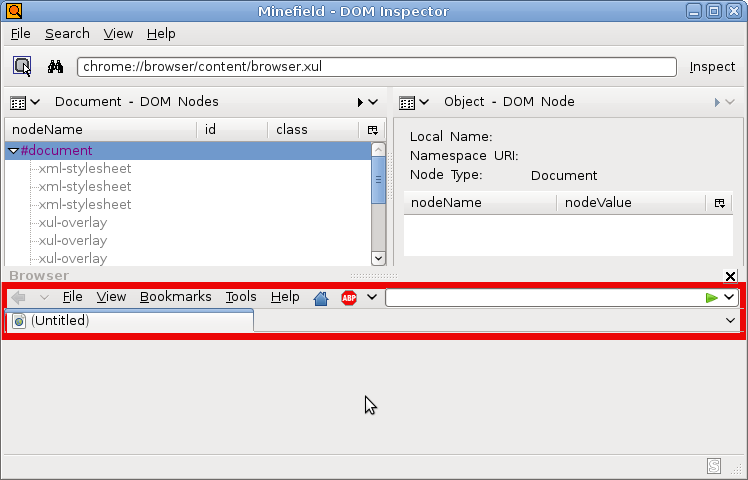Open File menu in the Browser pane
The image size is (748, 480).
pyautogui.click(x=73, y=297)
